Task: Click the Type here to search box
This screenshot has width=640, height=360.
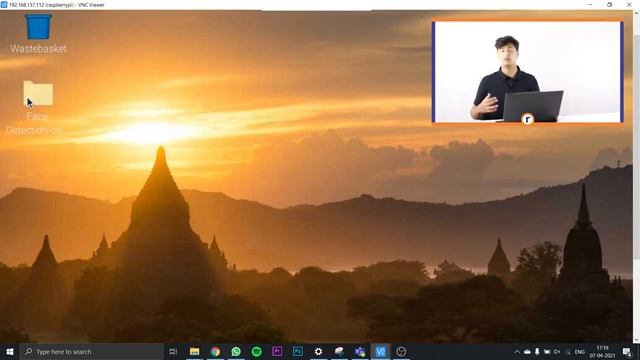Action: (91, 351)
